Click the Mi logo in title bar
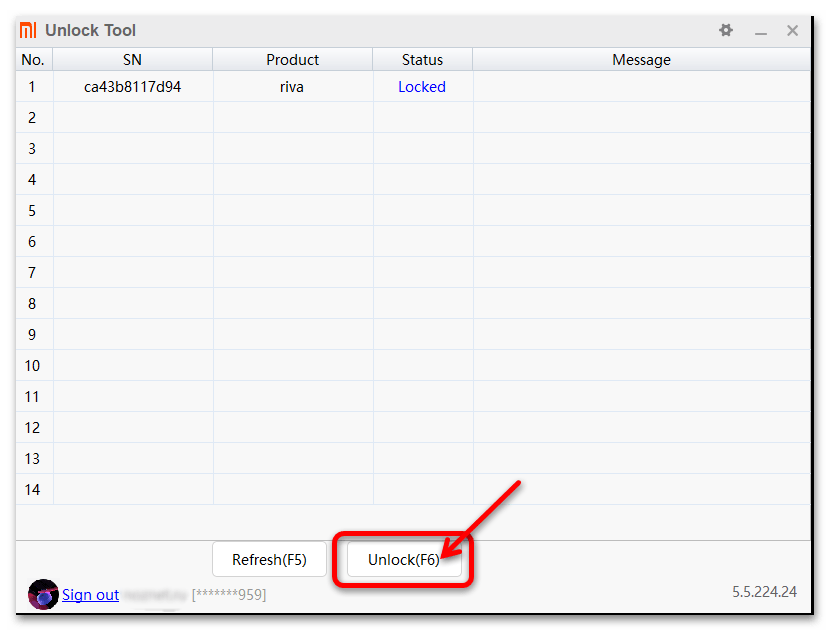This screenshot has height=631, width=830. point(28,31)
